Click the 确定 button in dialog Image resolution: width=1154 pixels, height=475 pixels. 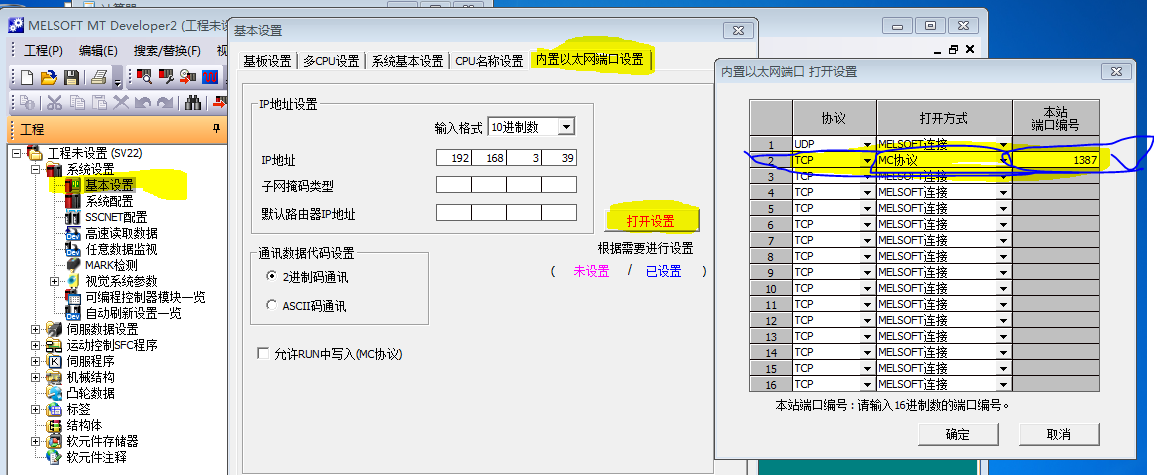point(957,434)
